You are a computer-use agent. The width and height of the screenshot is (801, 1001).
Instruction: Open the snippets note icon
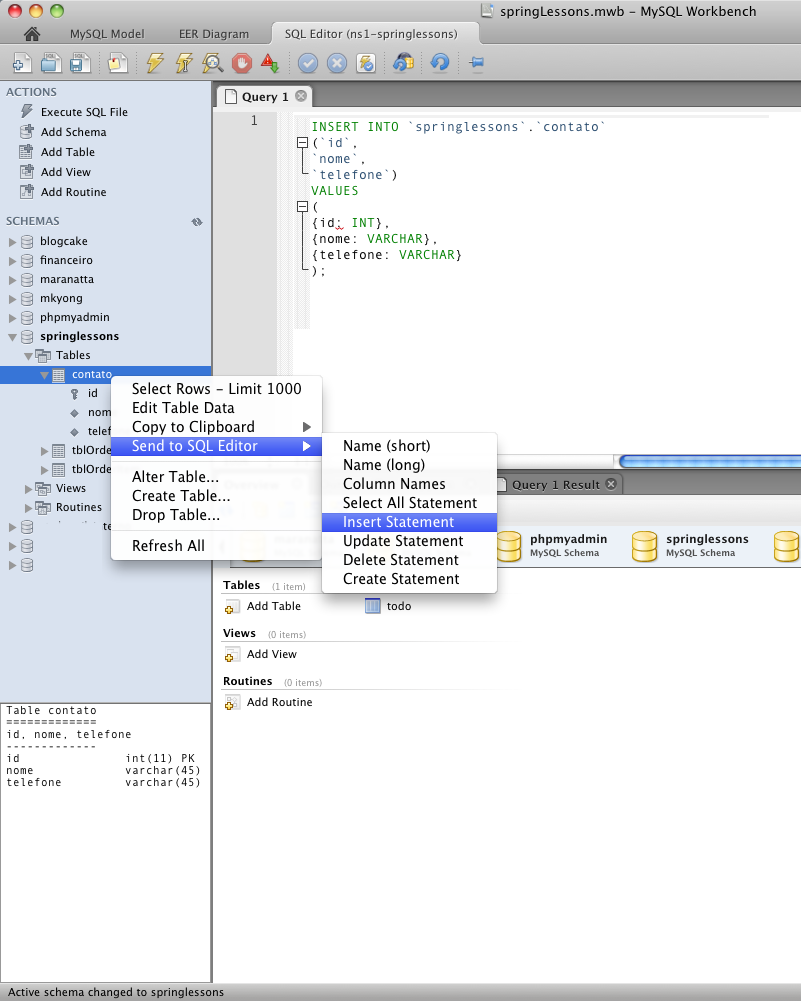pos(117,63)
